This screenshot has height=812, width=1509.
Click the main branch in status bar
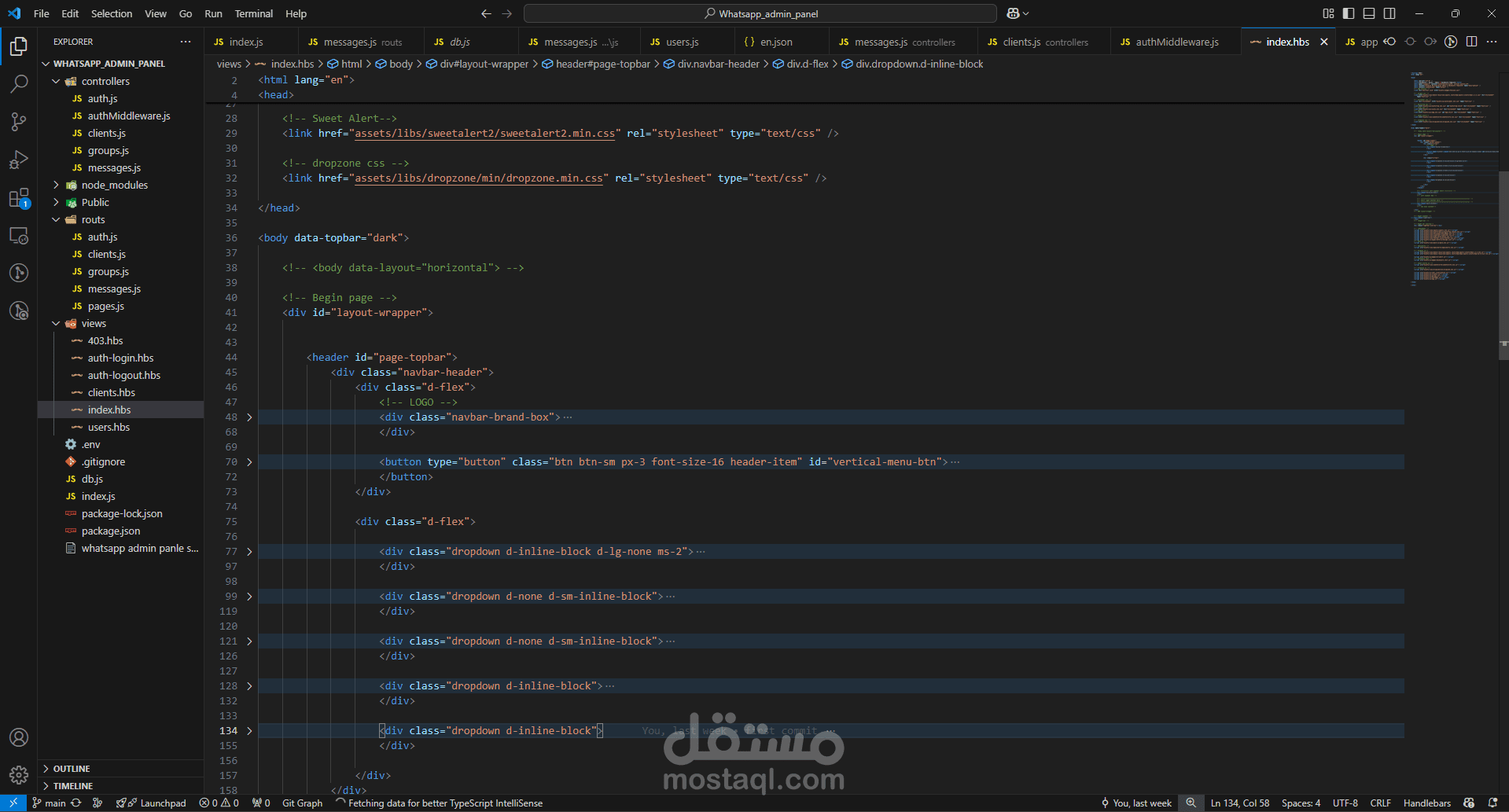tap(49, 803)
